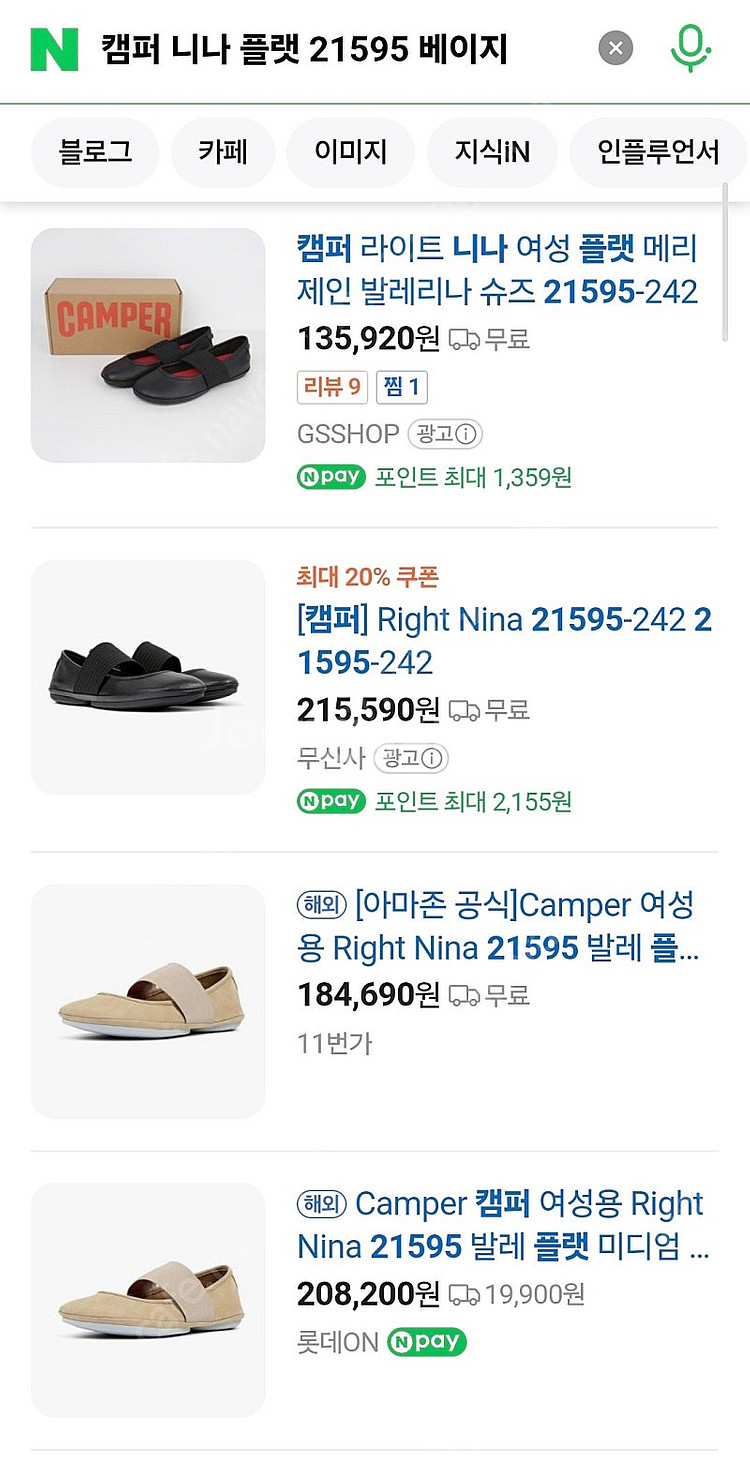Viewport: 750px width, 1468px height.
Task: Click the Npay badge on GSSHOP listing
Action: (331, 477)
